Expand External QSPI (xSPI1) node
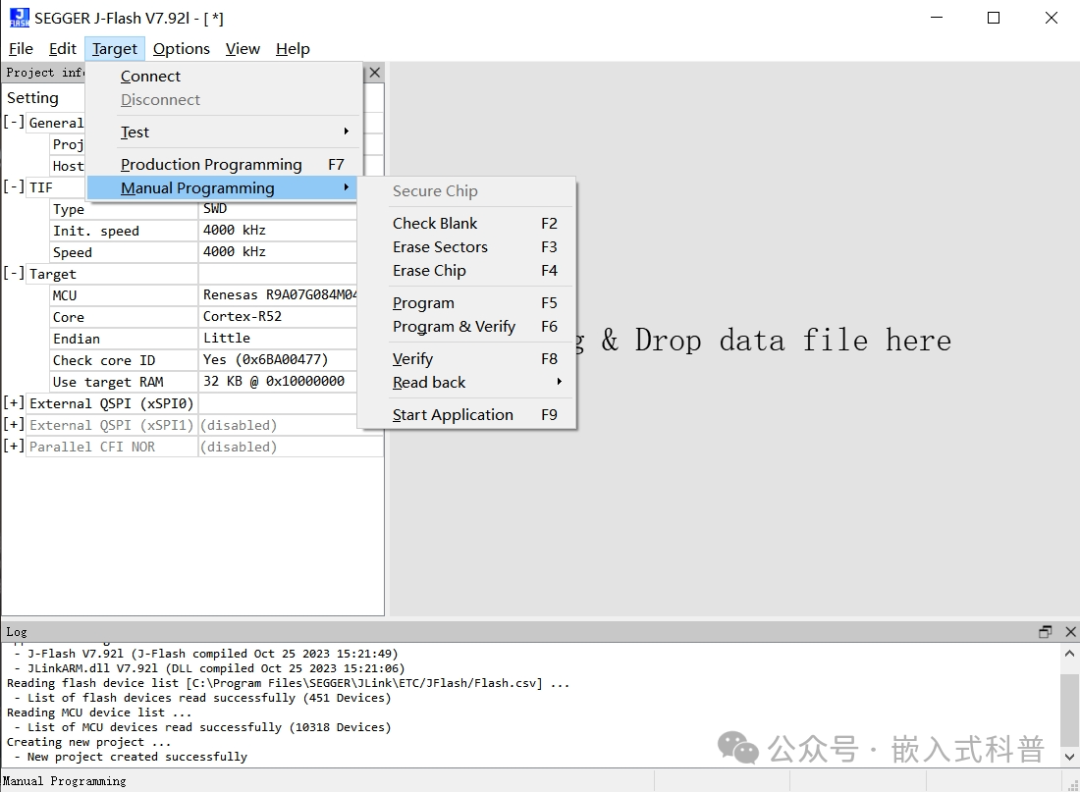Image resolution: width=1080 pixels, height=792 pixels. [x=14, y=424]
